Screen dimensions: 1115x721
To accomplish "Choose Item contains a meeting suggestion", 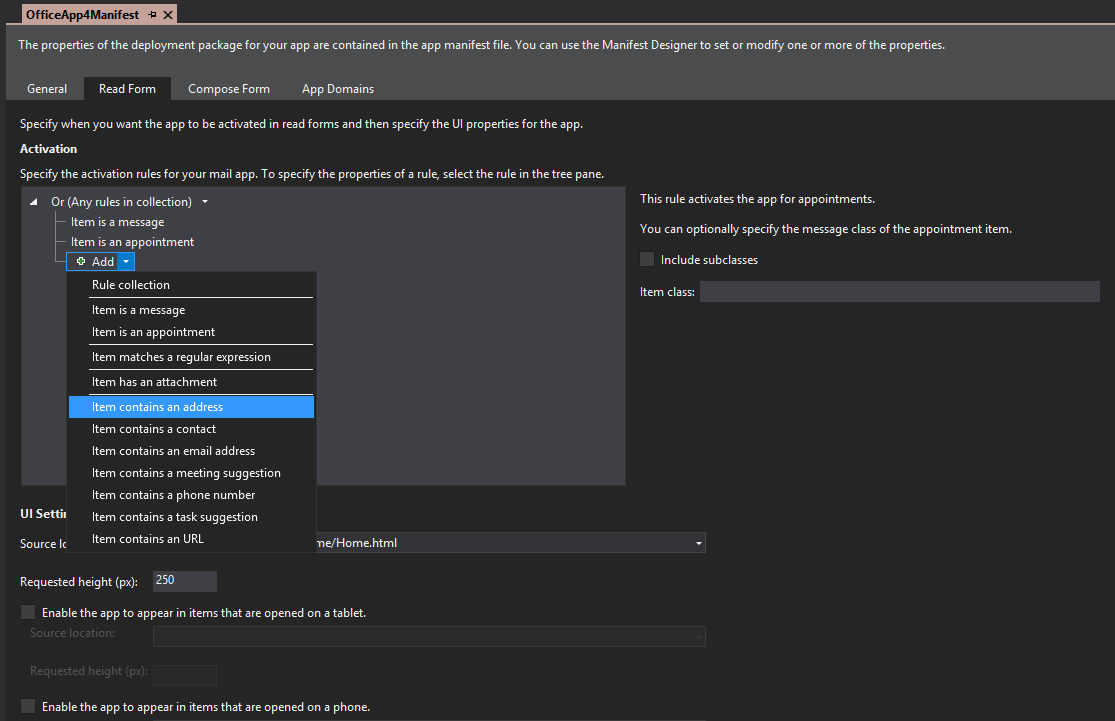I will [187, 472].
